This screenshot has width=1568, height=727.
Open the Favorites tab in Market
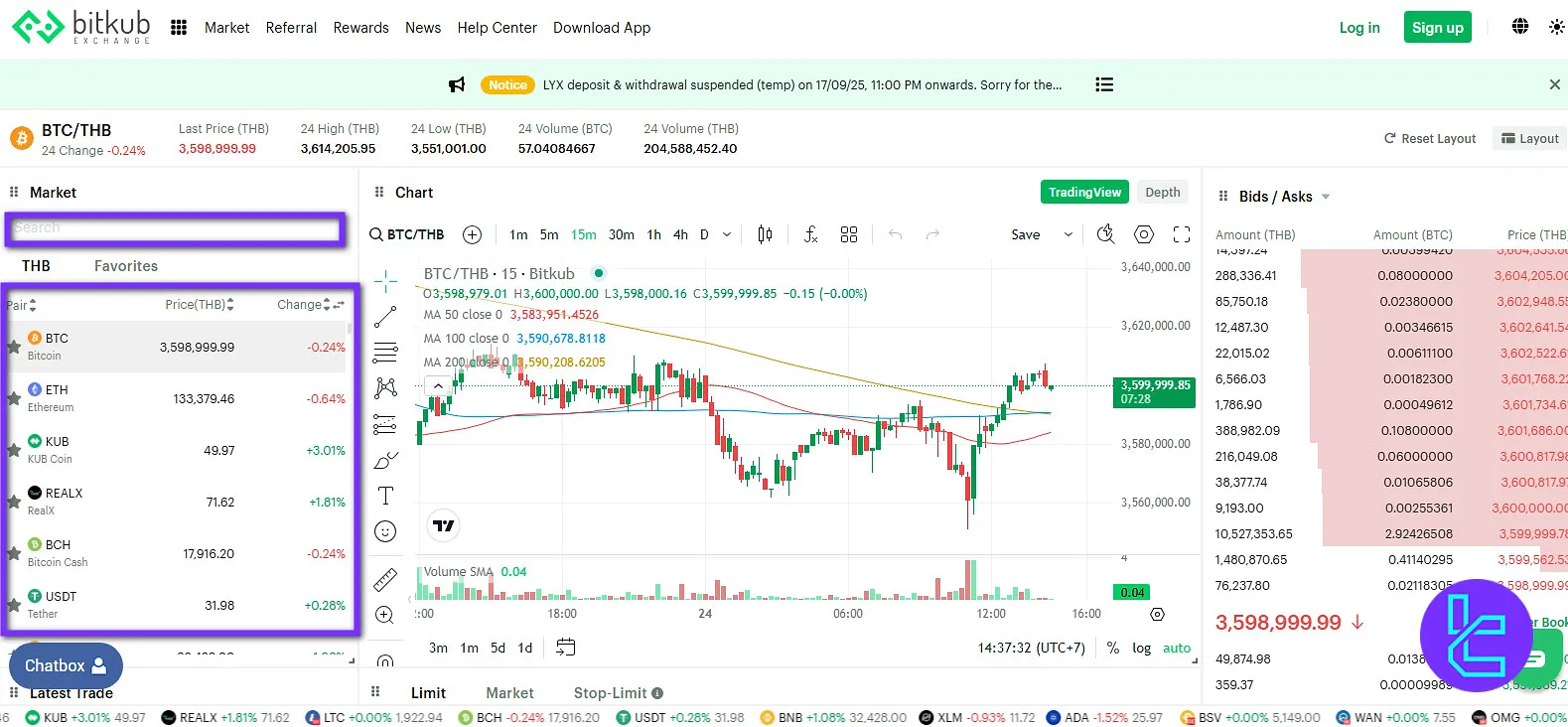tap(126, 266)
